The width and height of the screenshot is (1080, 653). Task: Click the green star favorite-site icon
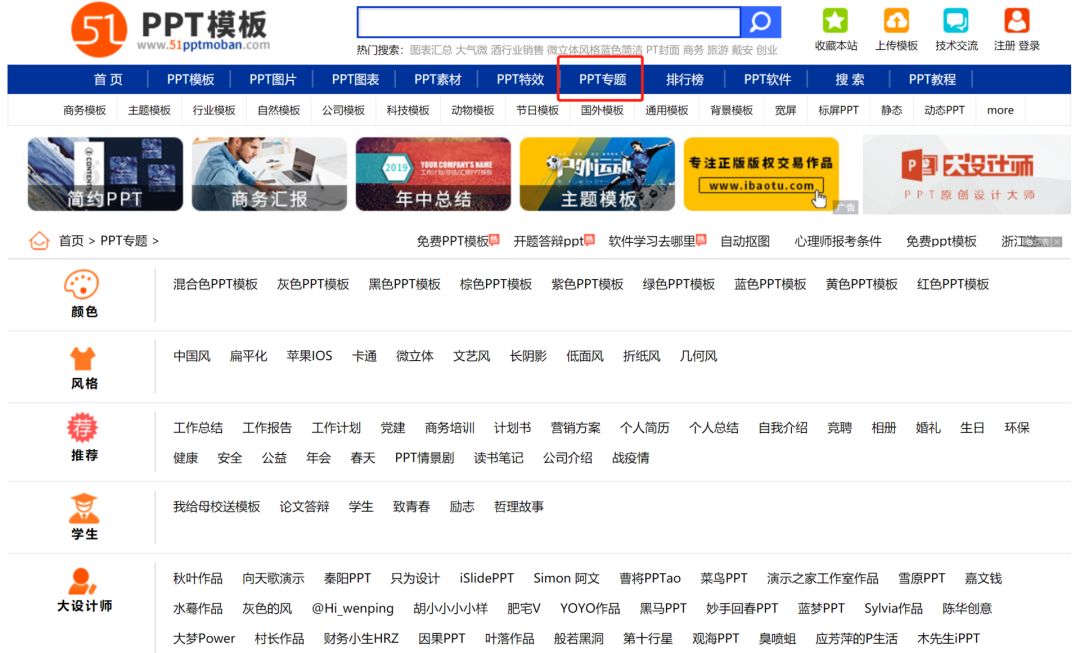[835, 20]
